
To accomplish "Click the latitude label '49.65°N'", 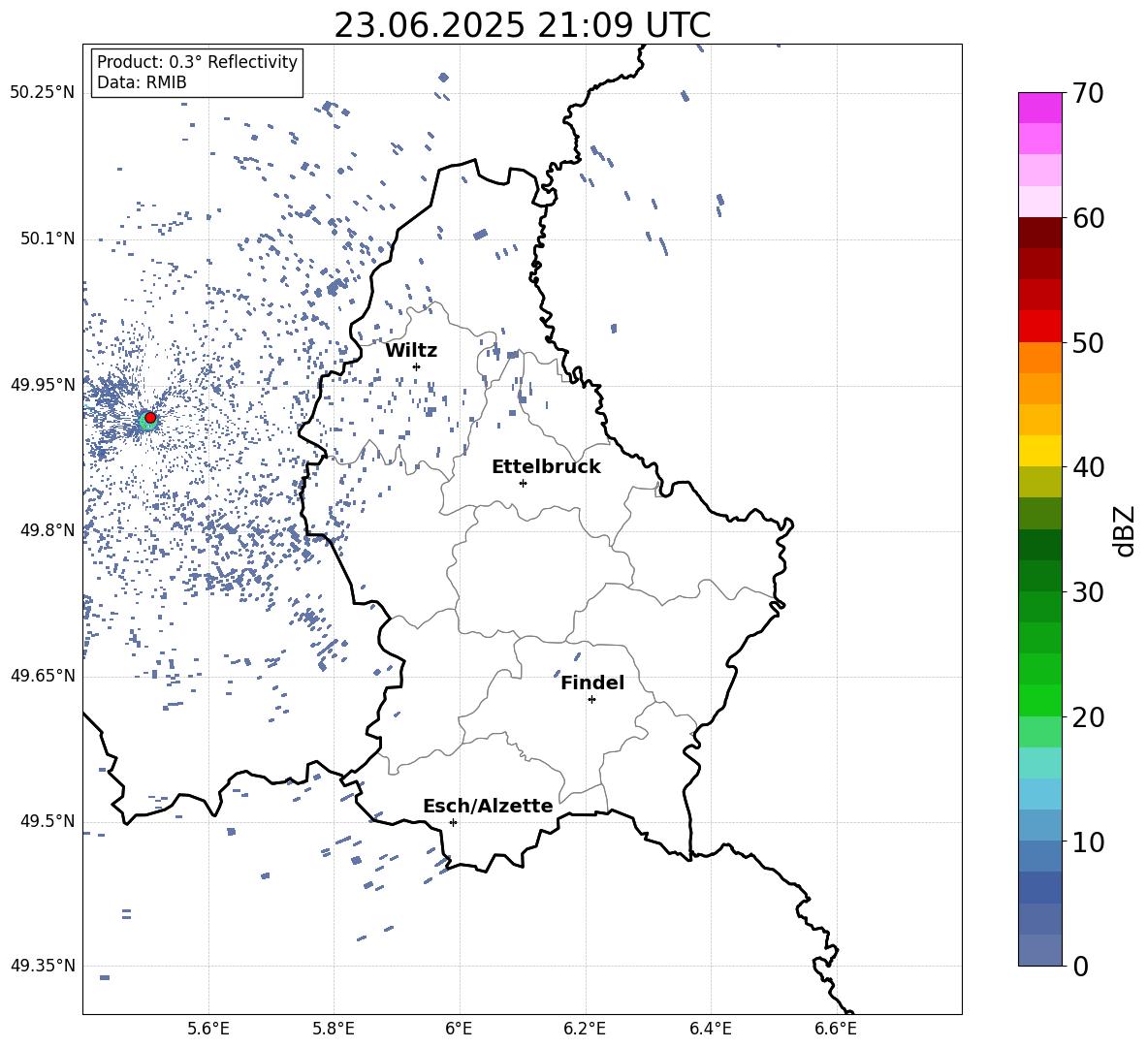I will pos(43,676).
